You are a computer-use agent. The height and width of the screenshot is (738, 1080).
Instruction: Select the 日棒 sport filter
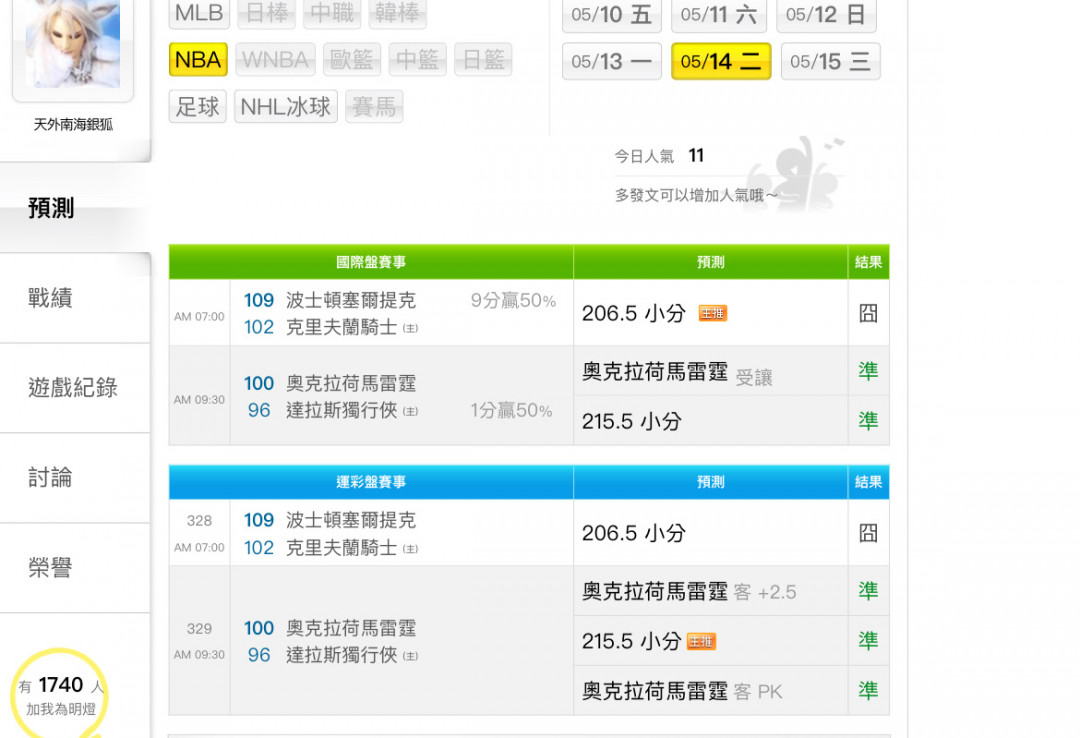pos(267,13)
